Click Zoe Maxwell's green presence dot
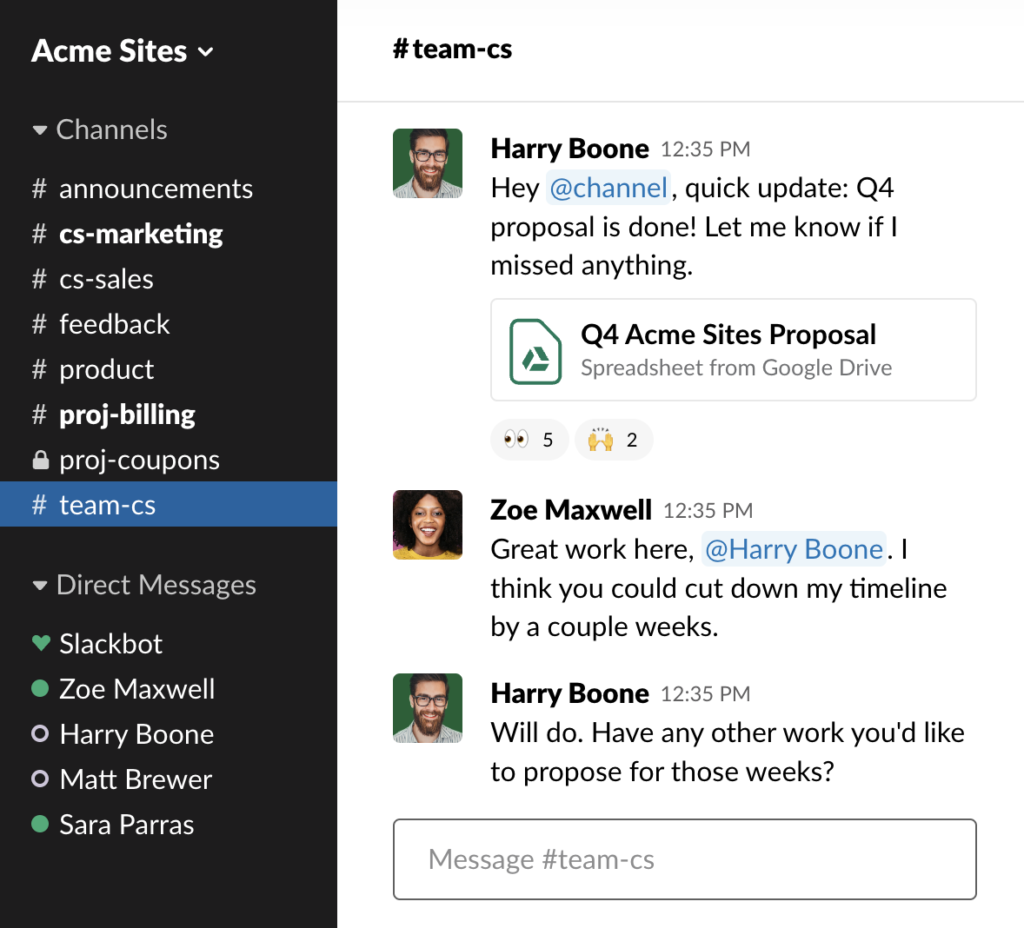This screenshot has width=1024, height=928. [x=40, y=688]
